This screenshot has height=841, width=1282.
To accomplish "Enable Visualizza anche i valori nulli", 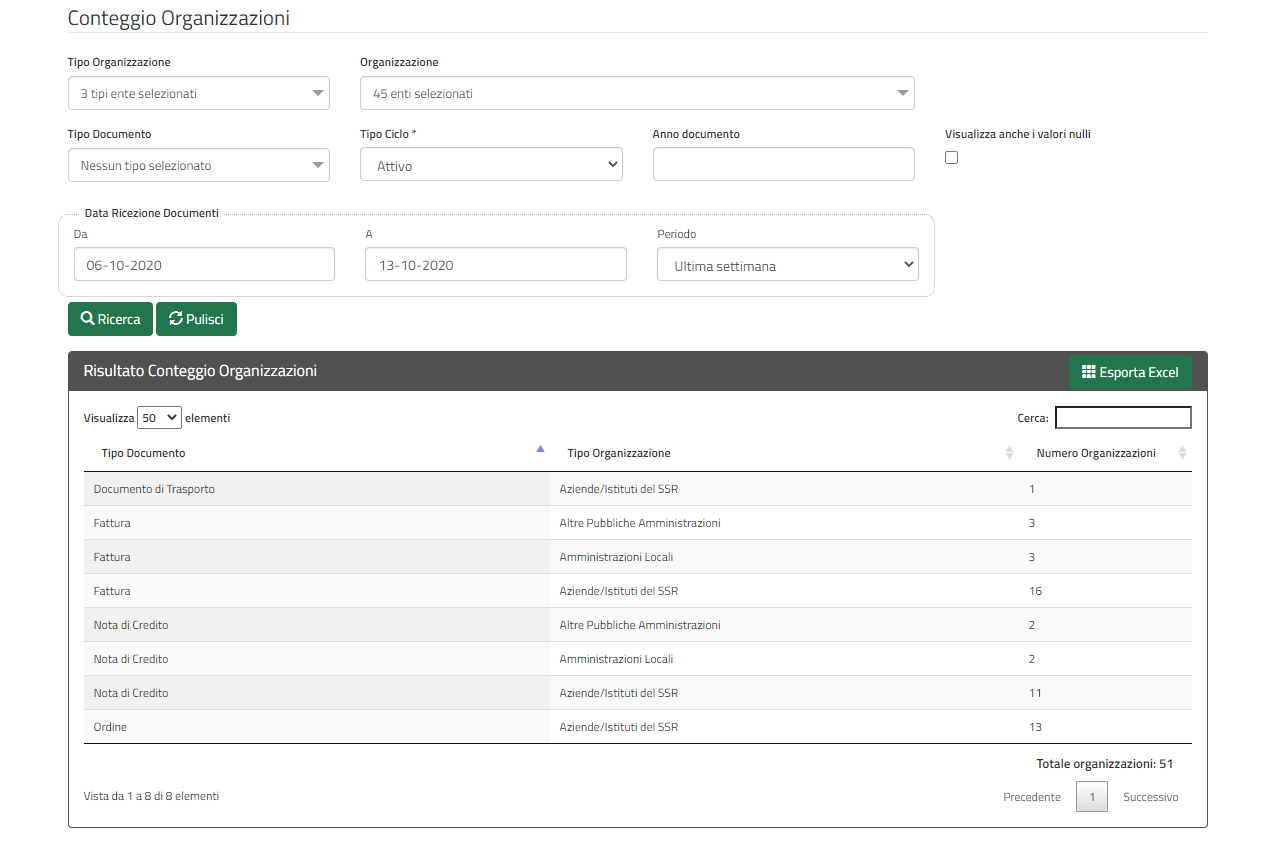I will (951, 157).
